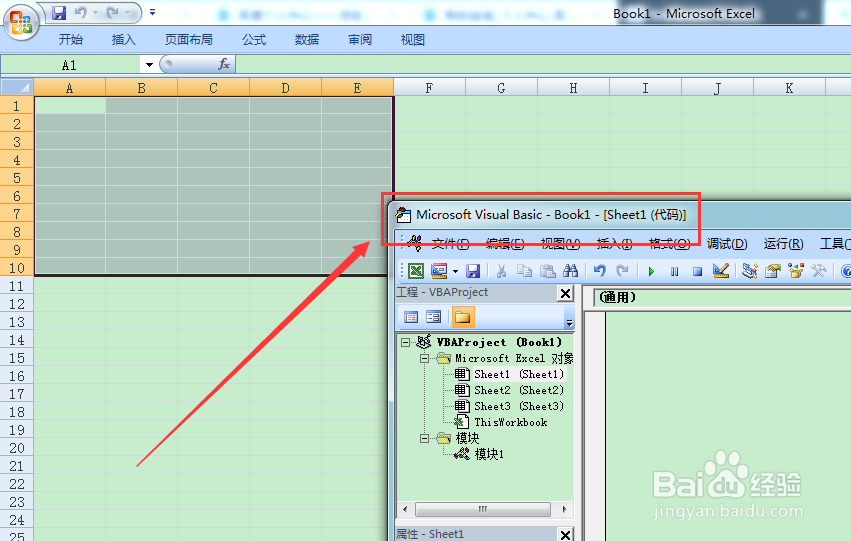Click project tree horizontal scrollbar thumb
The image size is (851, 541).
[x=482, y=510]
